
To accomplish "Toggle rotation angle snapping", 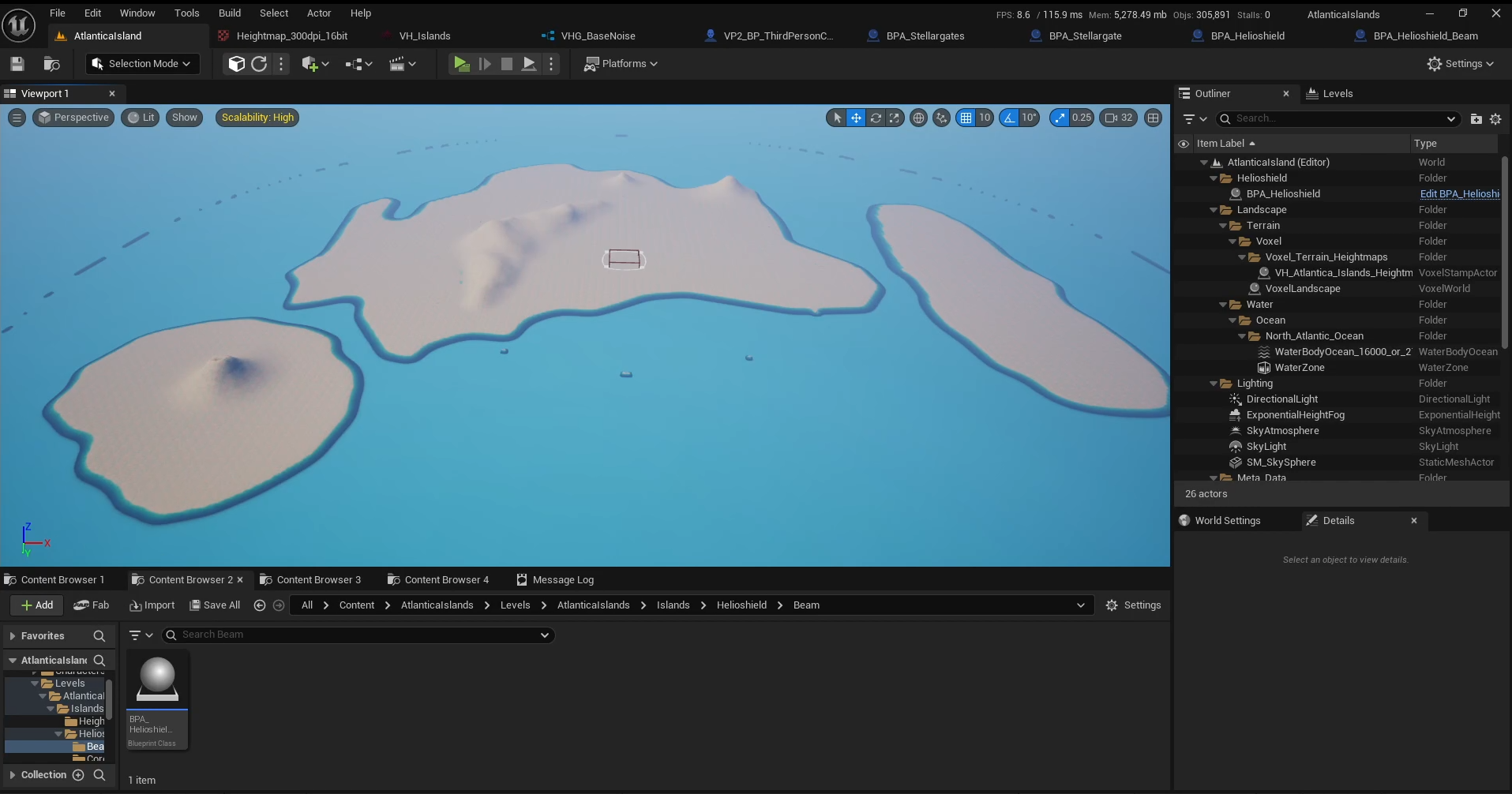I will [1009, 118].
